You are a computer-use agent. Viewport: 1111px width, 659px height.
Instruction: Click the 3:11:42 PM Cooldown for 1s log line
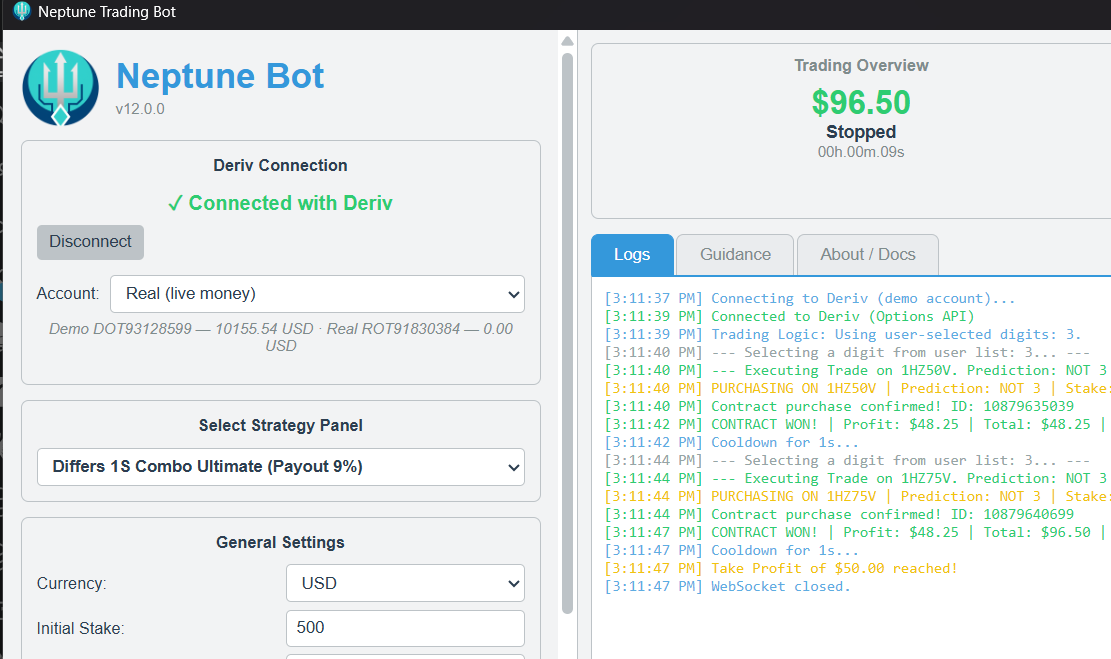(x=731, y=443)
